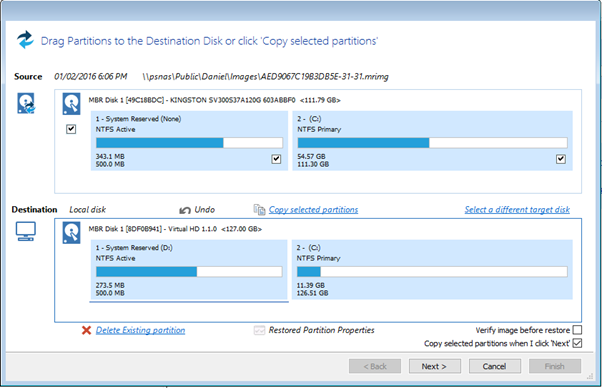Enable Verify image before restore
This screenshot has width=602, height=388.
tap(577, 330)
